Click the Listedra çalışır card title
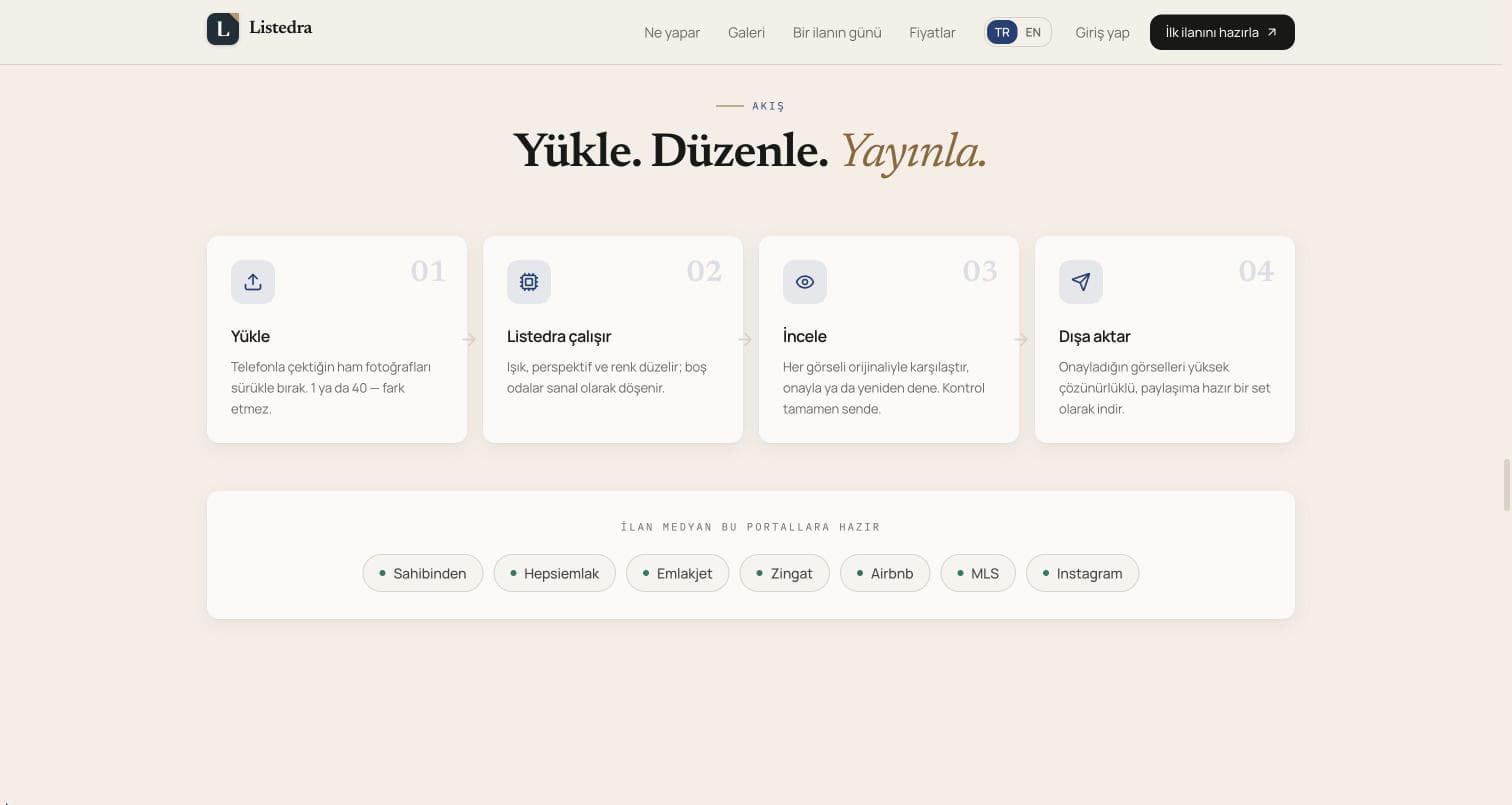The height and width of the screenshot is (805, 1512). point(559,336)
